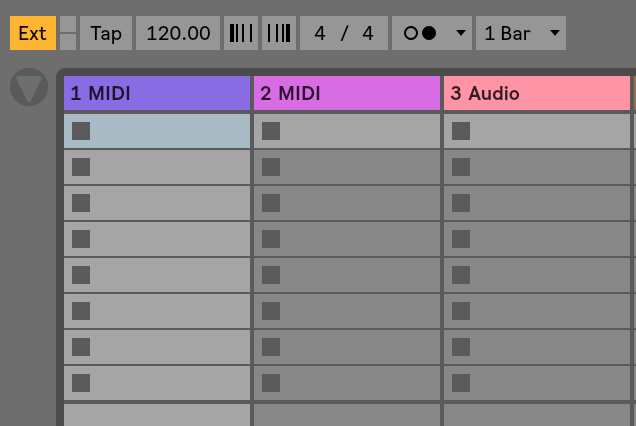Screen dimensions: 636x426
Task: Click the phase nudge down icon
Action: click(241, 33)
